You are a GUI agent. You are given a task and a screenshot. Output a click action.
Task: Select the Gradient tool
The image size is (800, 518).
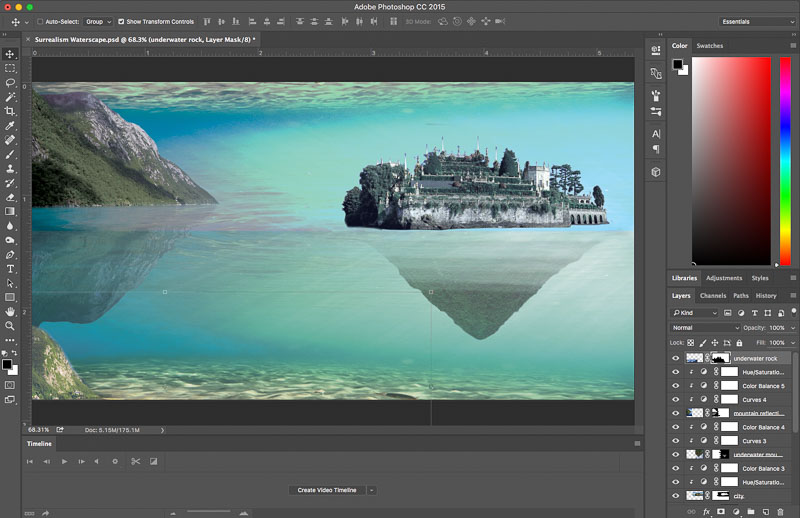10,211
